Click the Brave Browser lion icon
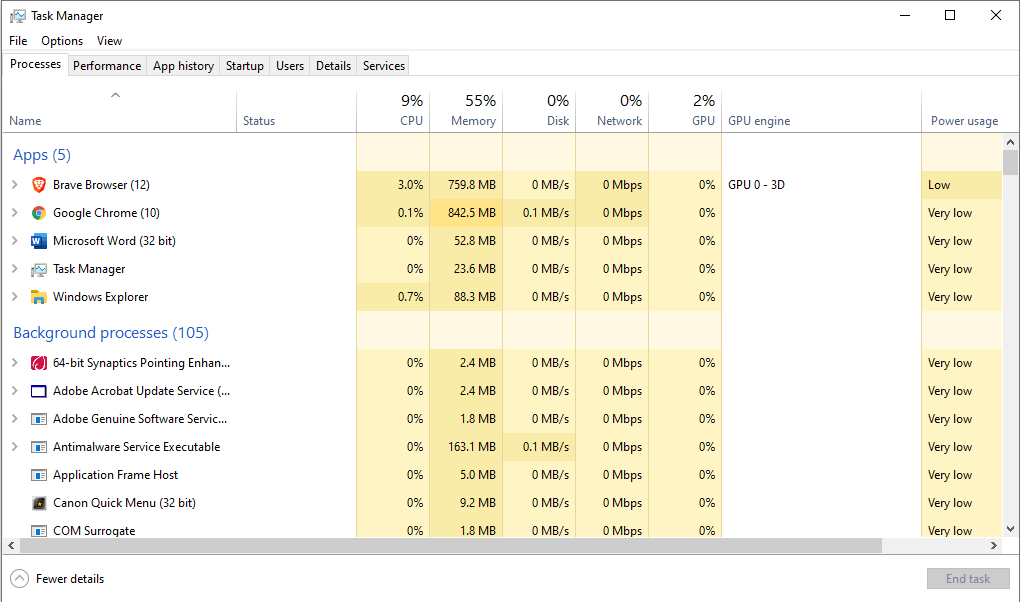 click(39, 185)
